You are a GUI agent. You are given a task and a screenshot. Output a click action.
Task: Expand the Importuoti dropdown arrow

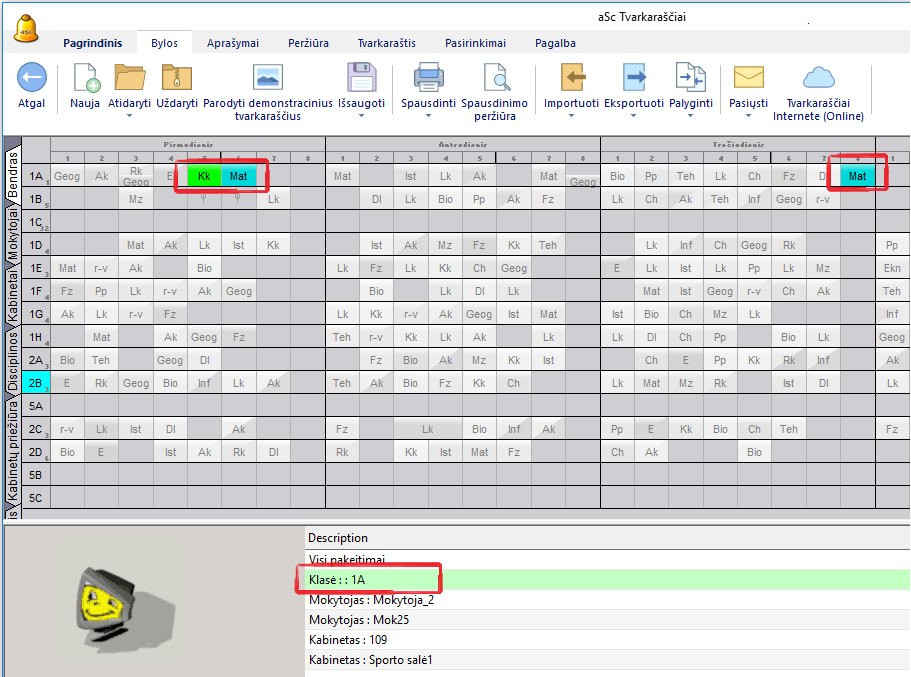(571, 116)
